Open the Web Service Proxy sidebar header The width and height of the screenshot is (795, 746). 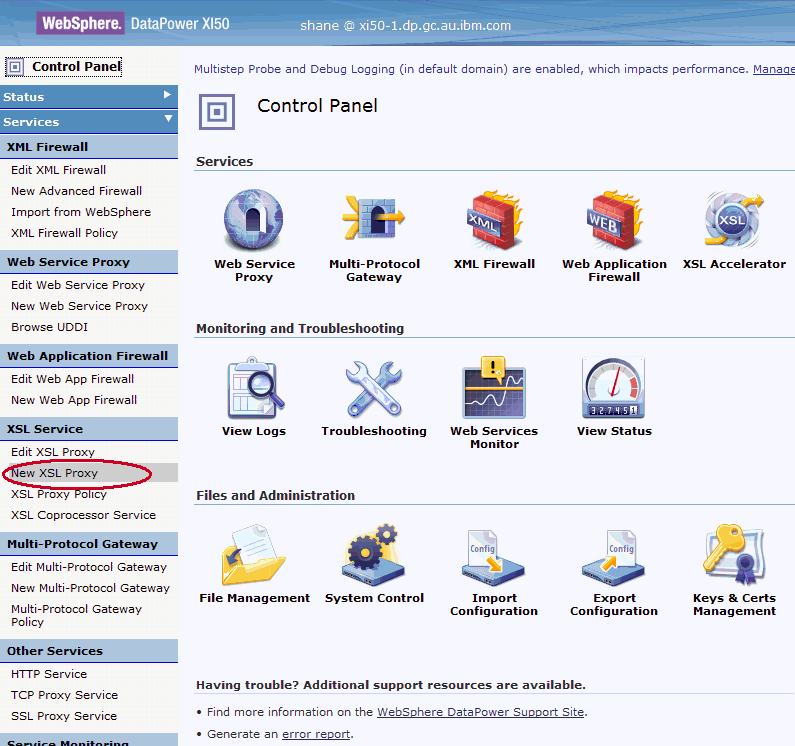point(89,262)
